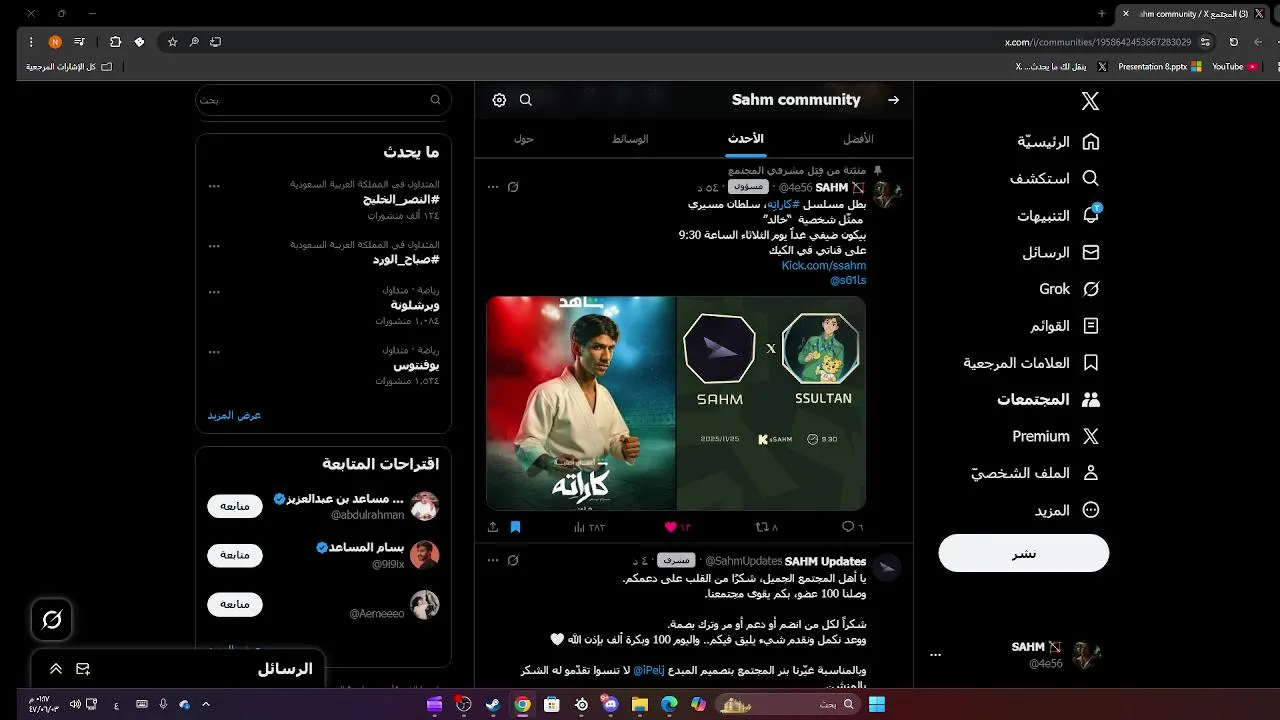
Task: Toggle bookmark on SAHM pinned post
Action: 516,527
